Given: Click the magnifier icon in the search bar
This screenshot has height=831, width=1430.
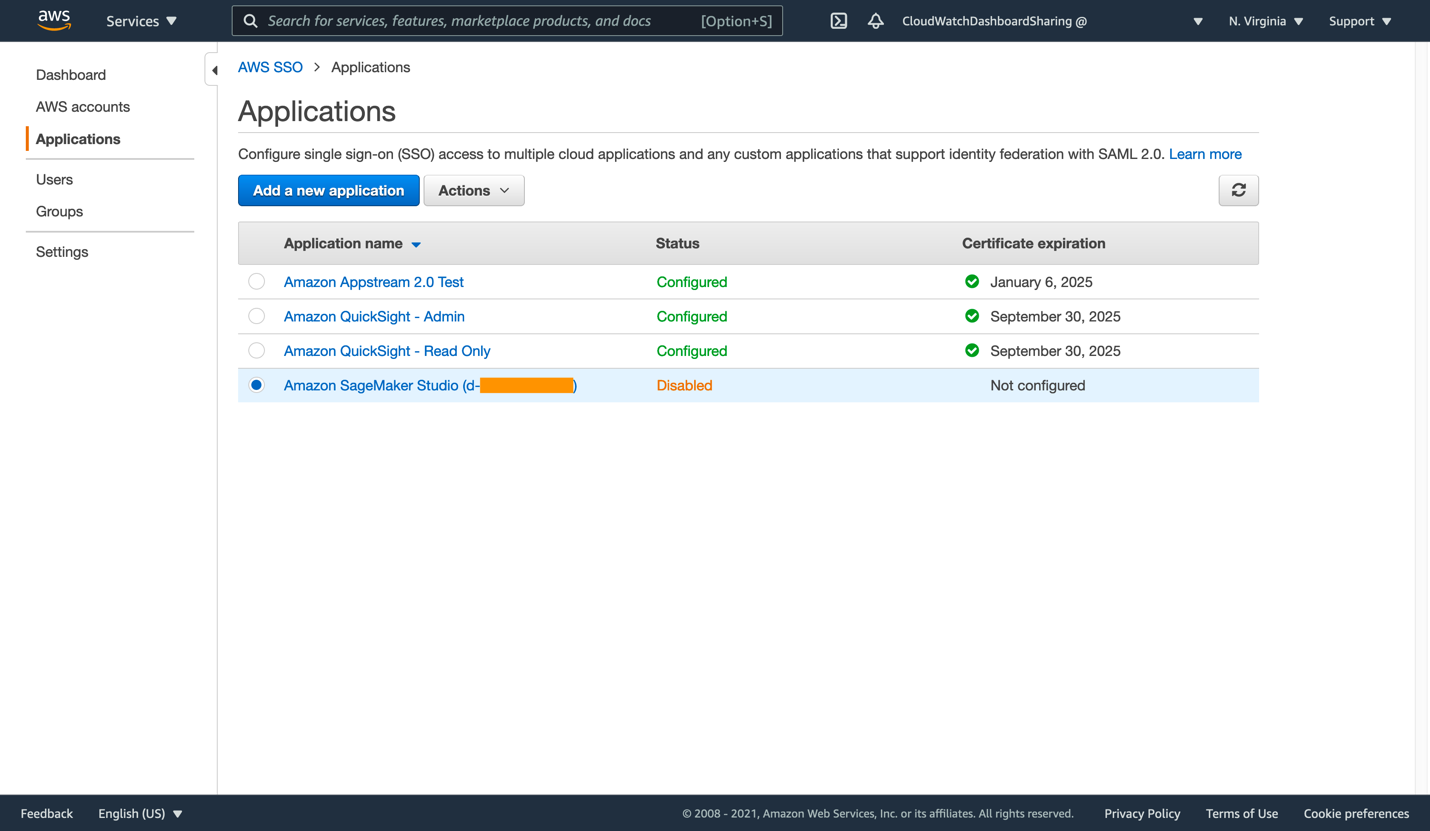Looking at the screenshot, I should [x=250, y=20].
